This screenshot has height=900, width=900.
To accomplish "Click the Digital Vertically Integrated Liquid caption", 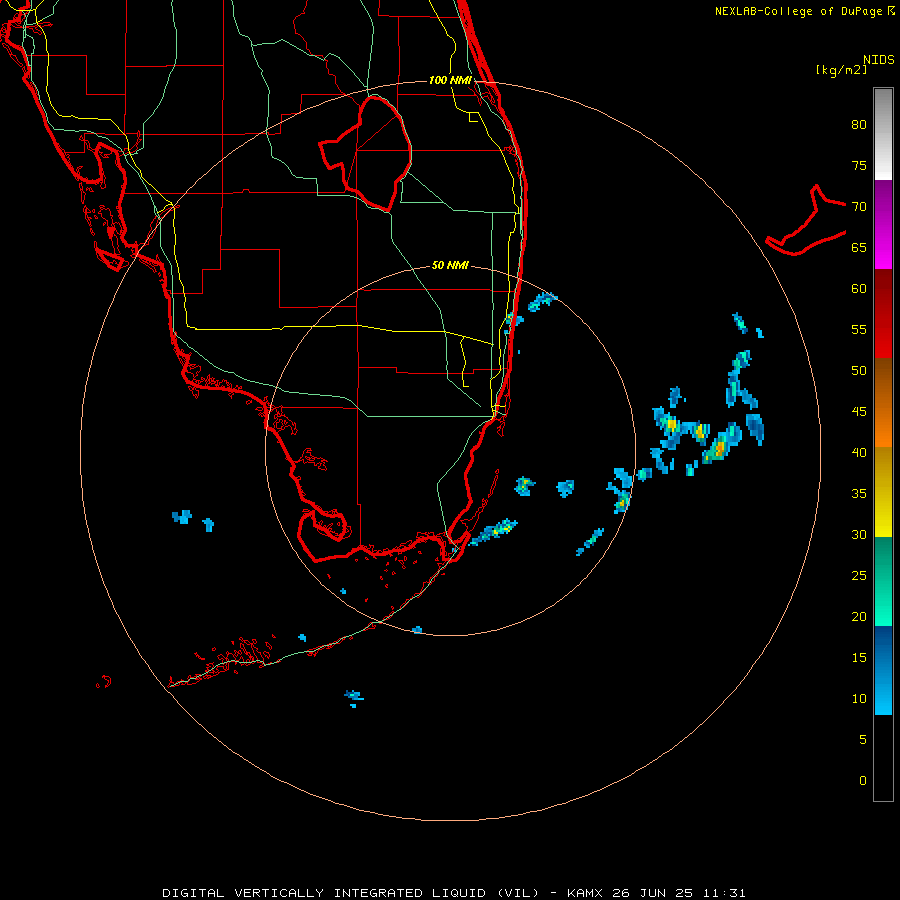I will pos(453,893).
